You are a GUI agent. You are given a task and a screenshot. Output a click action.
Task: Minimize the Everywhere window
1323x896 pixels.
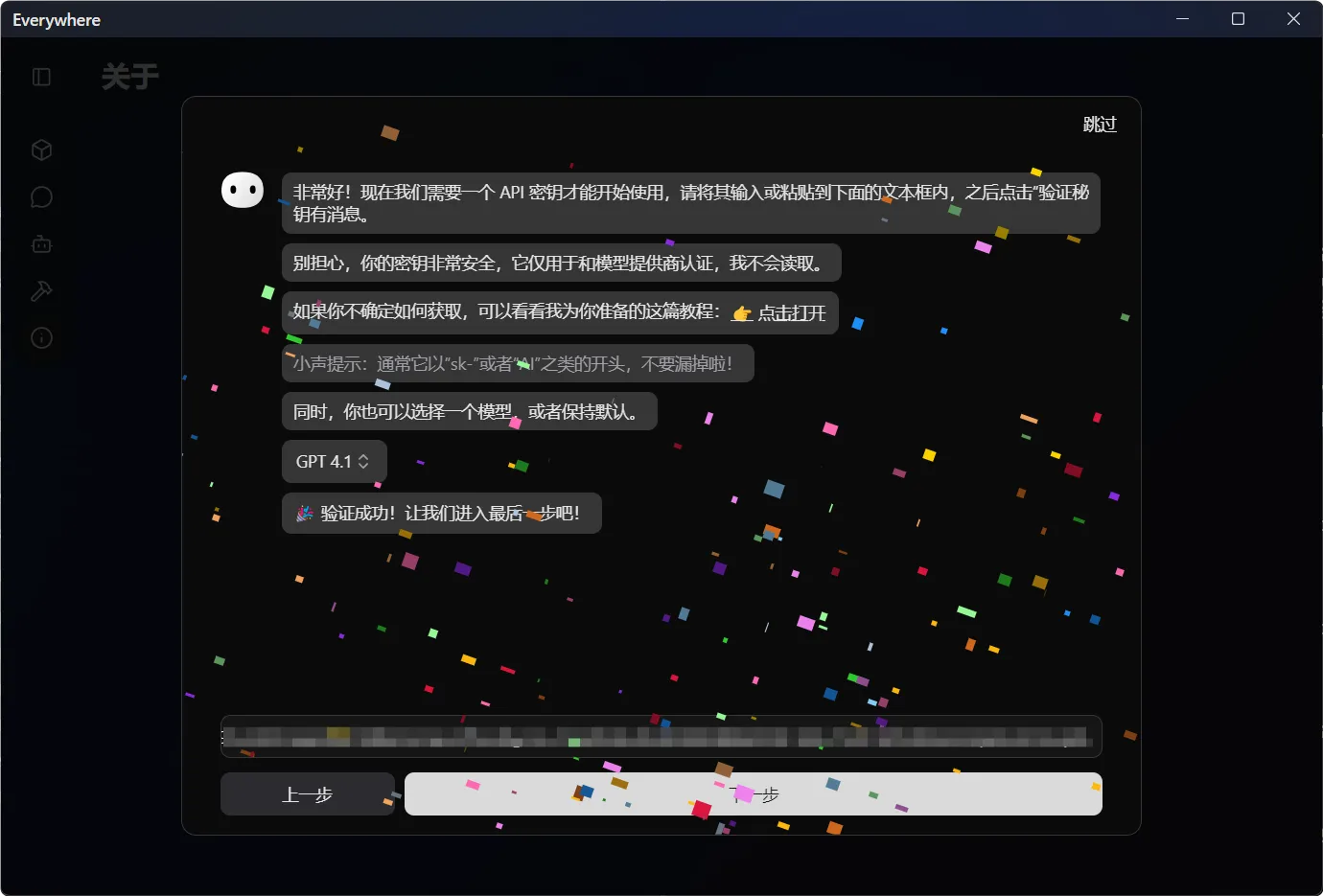pos(1183,19)
